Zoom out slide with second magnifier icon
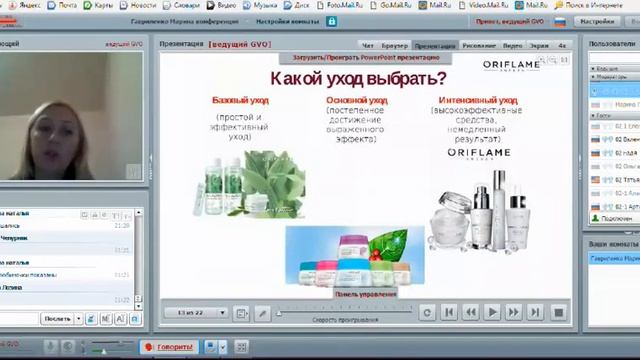 [x=553, y=60]
